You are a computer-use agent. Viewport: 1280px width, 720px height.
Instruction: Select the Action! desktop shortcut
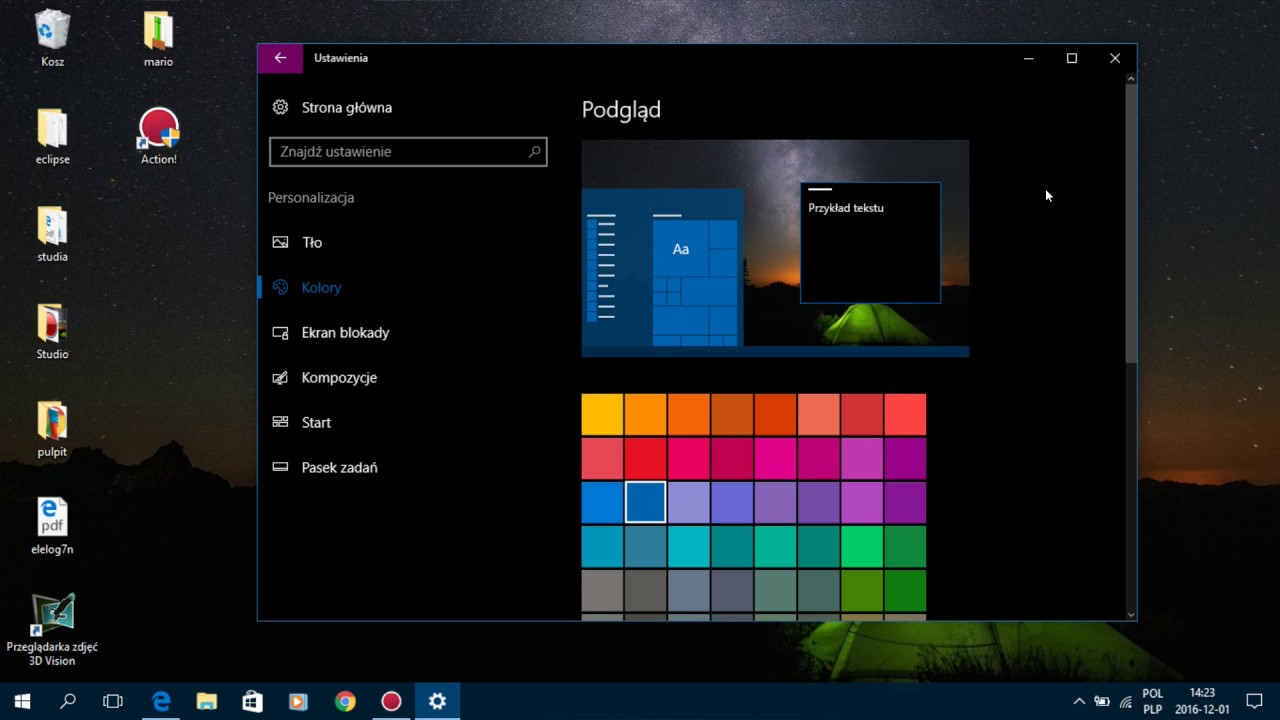(158, 136)
